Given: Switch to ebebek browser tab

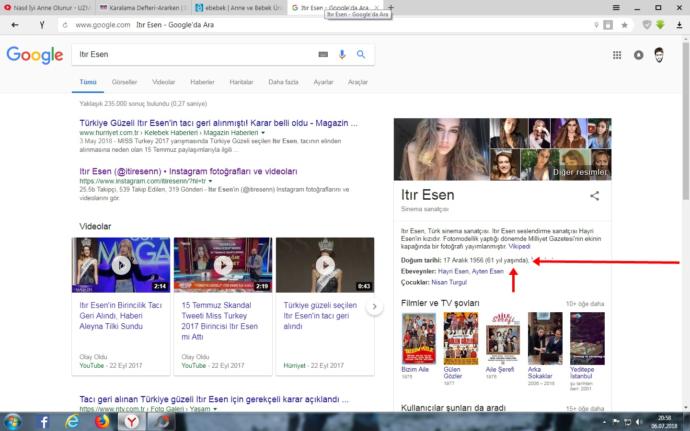Looking at the screenshot, I should [239, 7].
